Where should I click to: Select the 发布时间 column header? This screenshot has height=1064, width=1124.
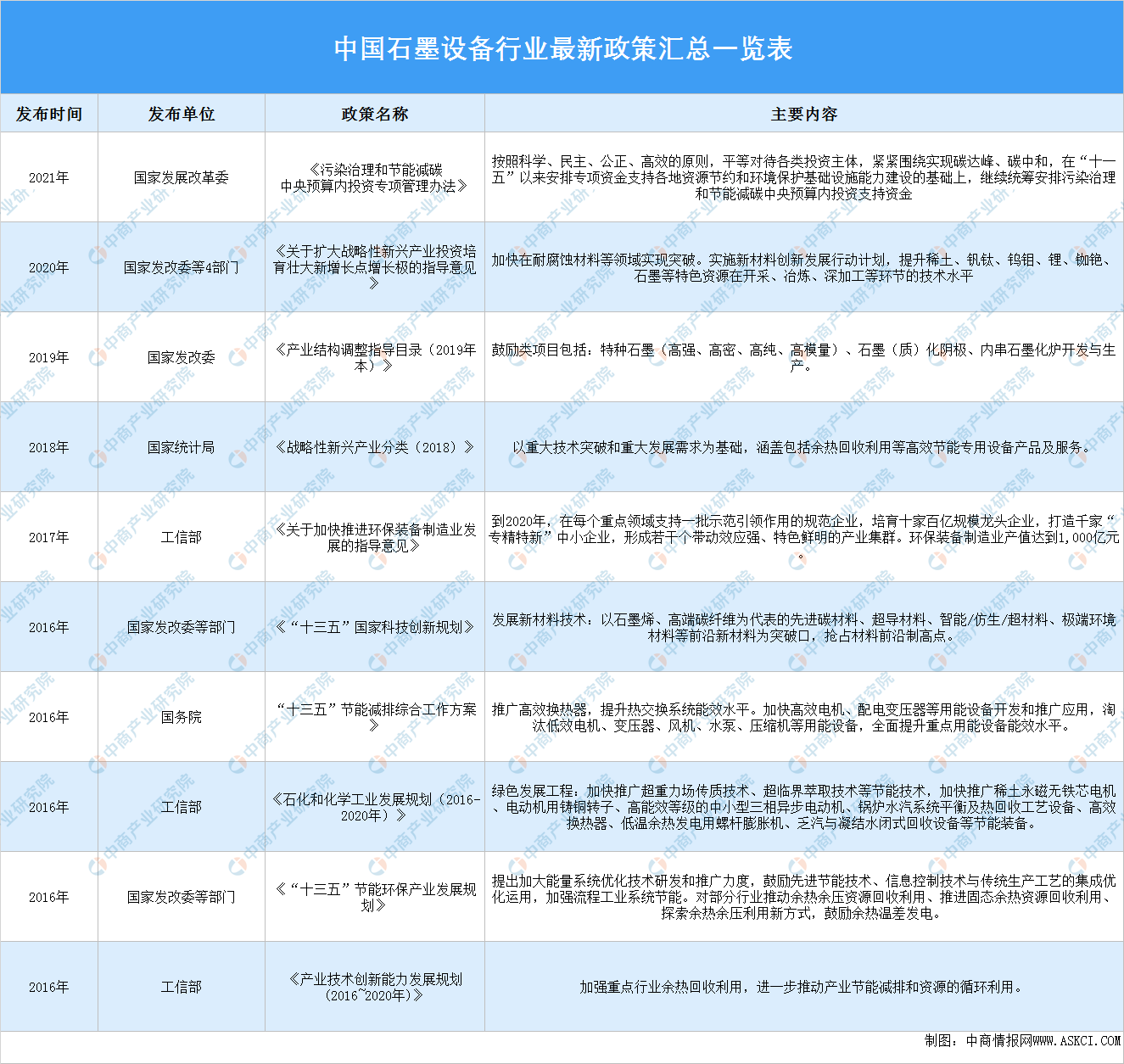coord(49,114)
